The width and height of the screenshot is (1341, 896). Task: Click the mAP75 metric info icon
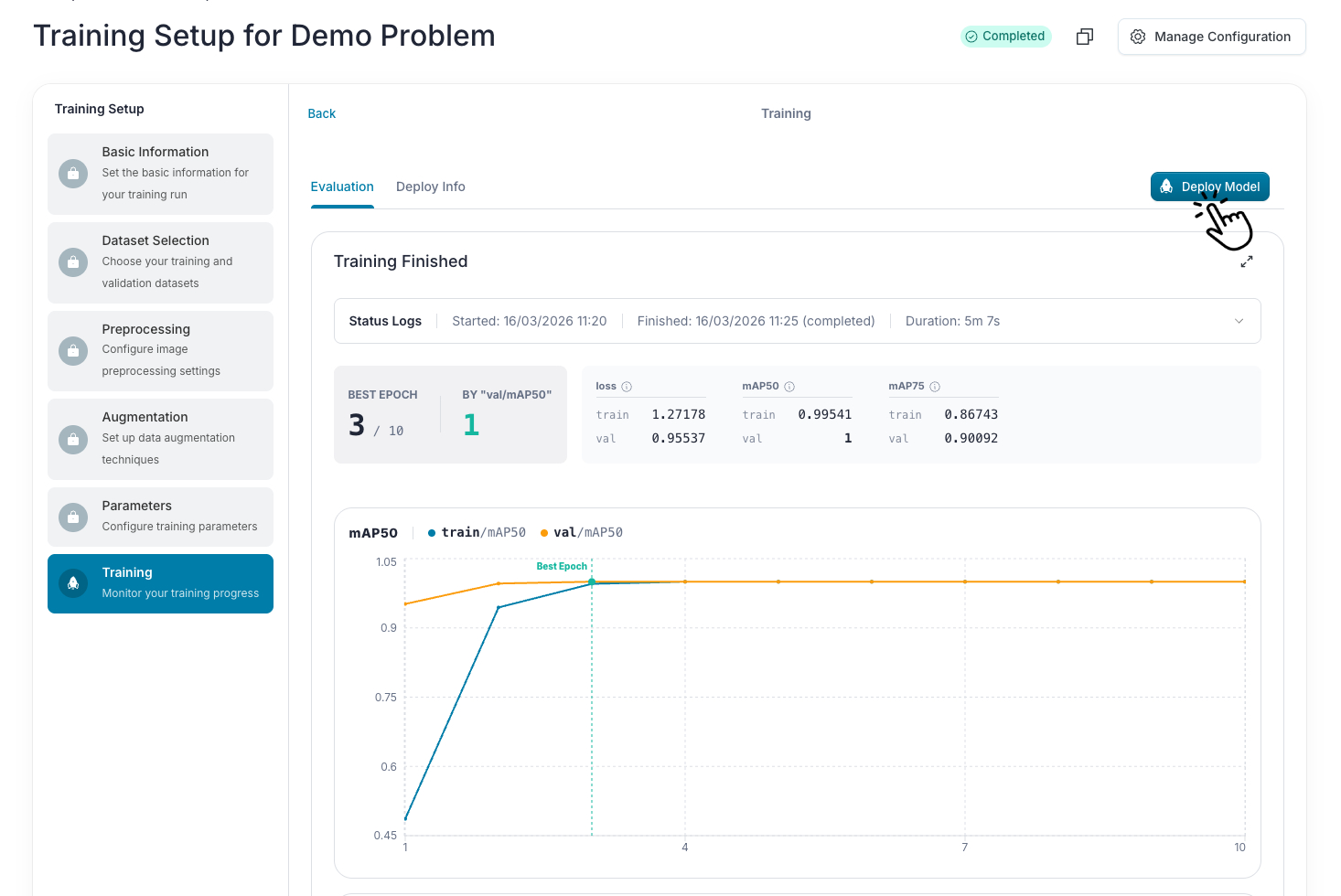[935, 387]
